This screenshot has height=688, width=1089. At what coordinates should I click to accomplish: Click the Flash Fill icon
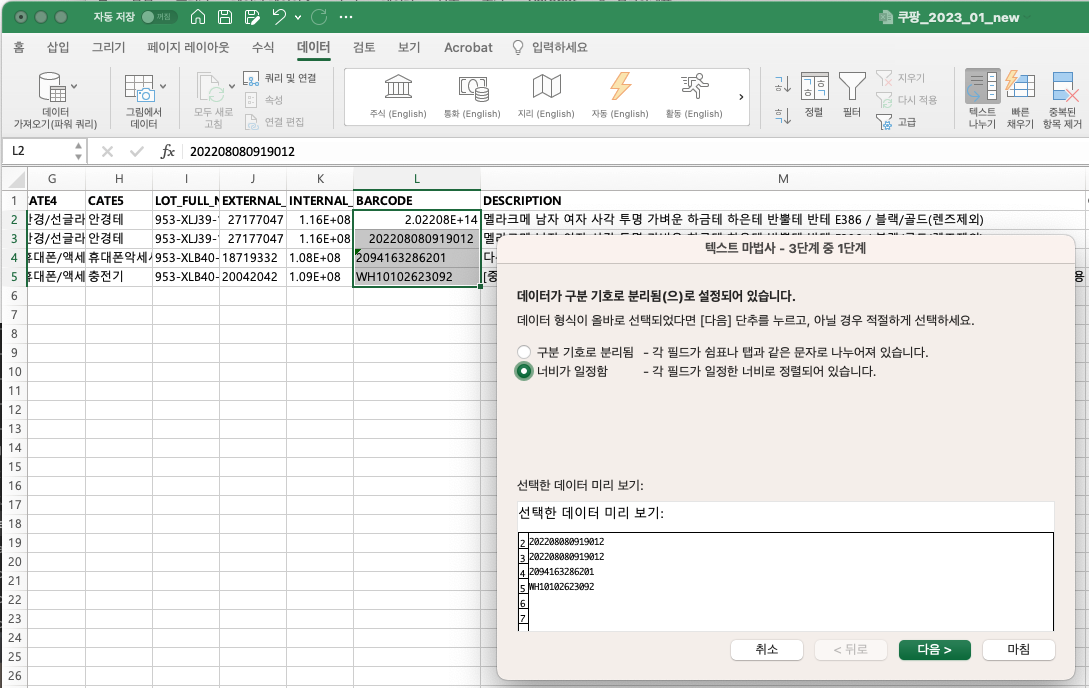coord(1019,88)
